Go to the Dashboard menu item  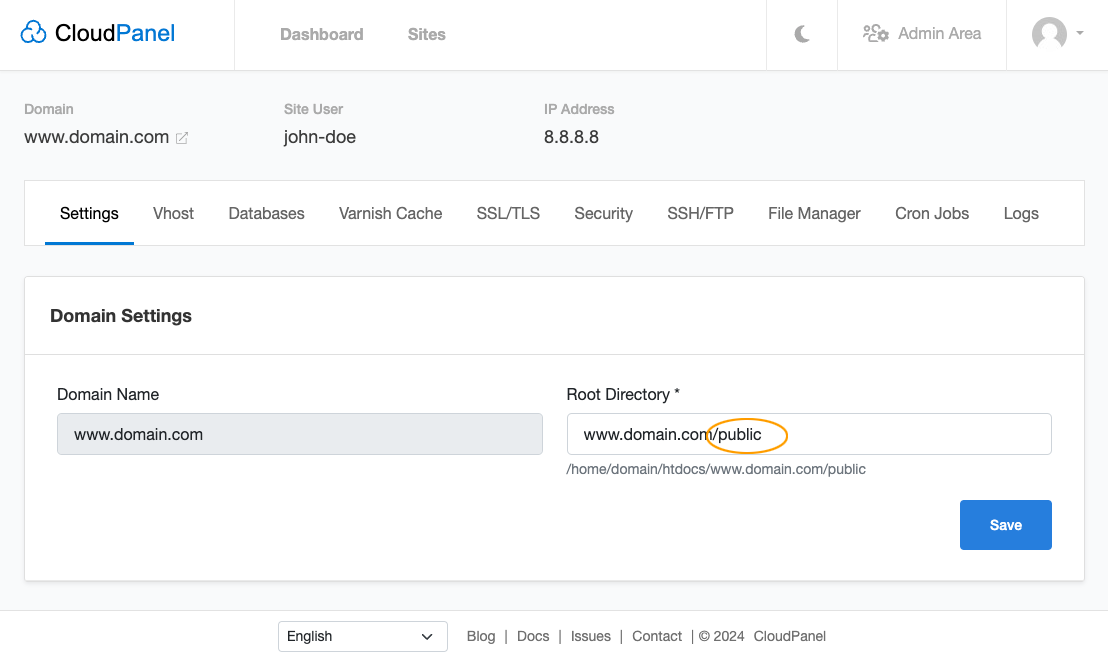[321, 33]
